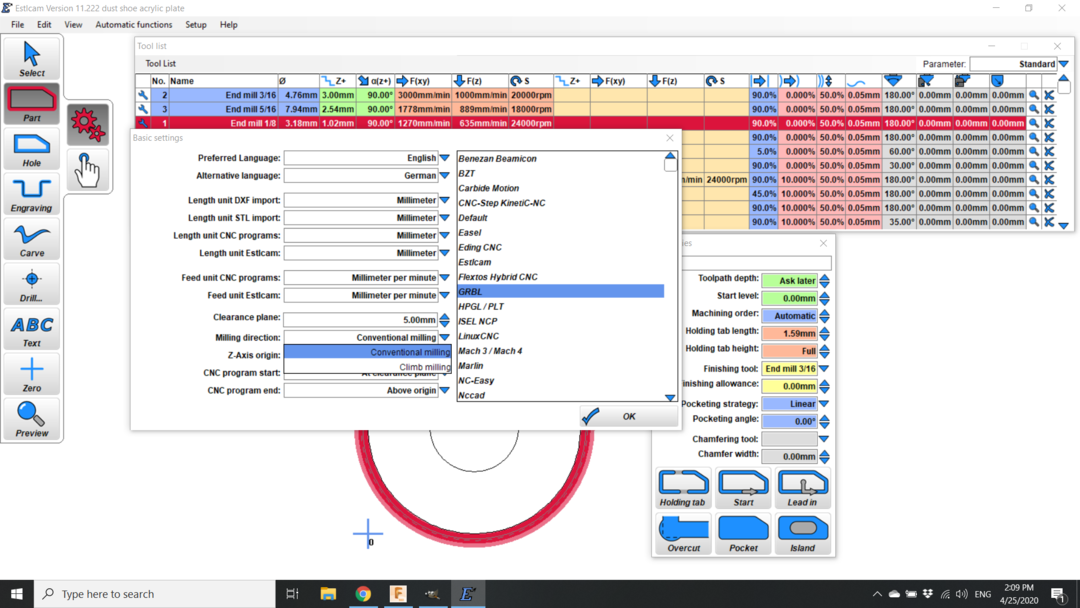
Task: Click the Zero origin tool
Action: coord(32,375)
